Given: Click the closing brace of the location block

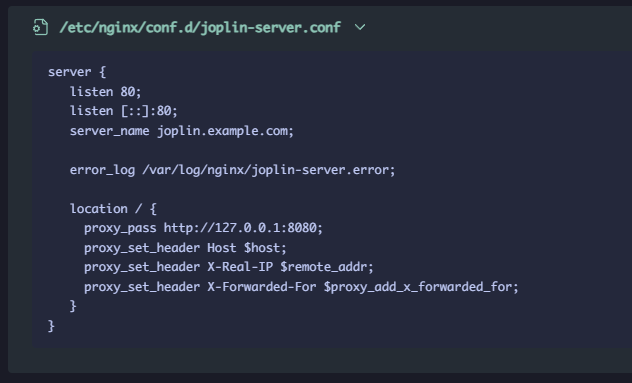Looking at the screenshot, I should point(73,306).
